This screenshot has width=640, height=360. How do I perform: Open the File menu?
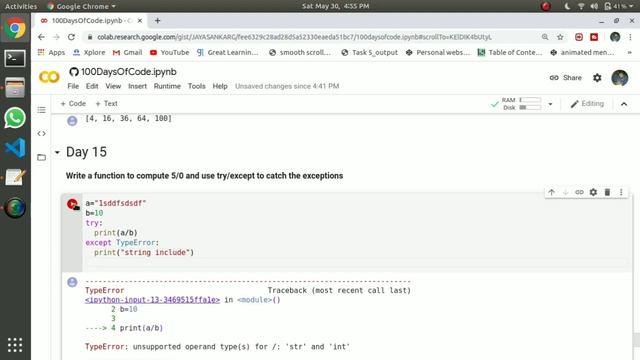coord(73,86)
